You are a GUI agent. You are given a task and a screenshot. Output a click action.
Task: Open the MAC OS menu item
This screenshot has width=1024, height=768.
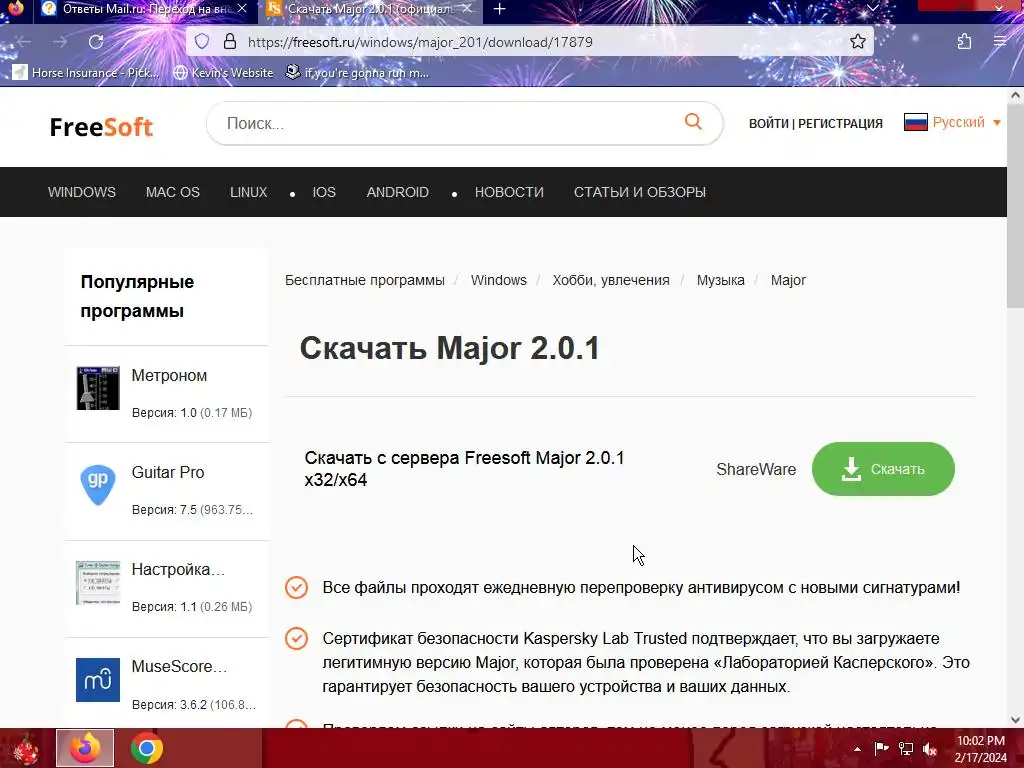tap(172, 192)
